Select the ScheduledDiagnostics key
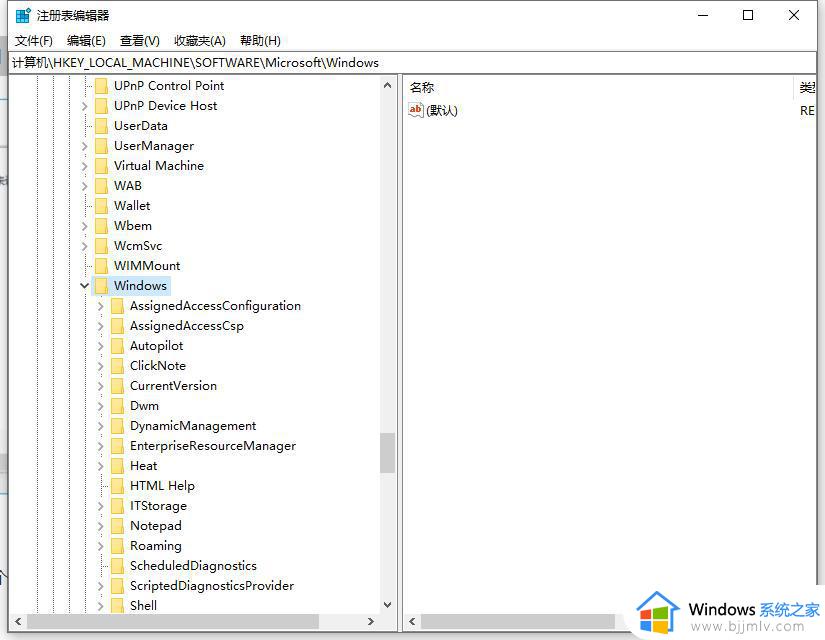The height and width of the screenshot is (640, 825). [x=193, y=566]
